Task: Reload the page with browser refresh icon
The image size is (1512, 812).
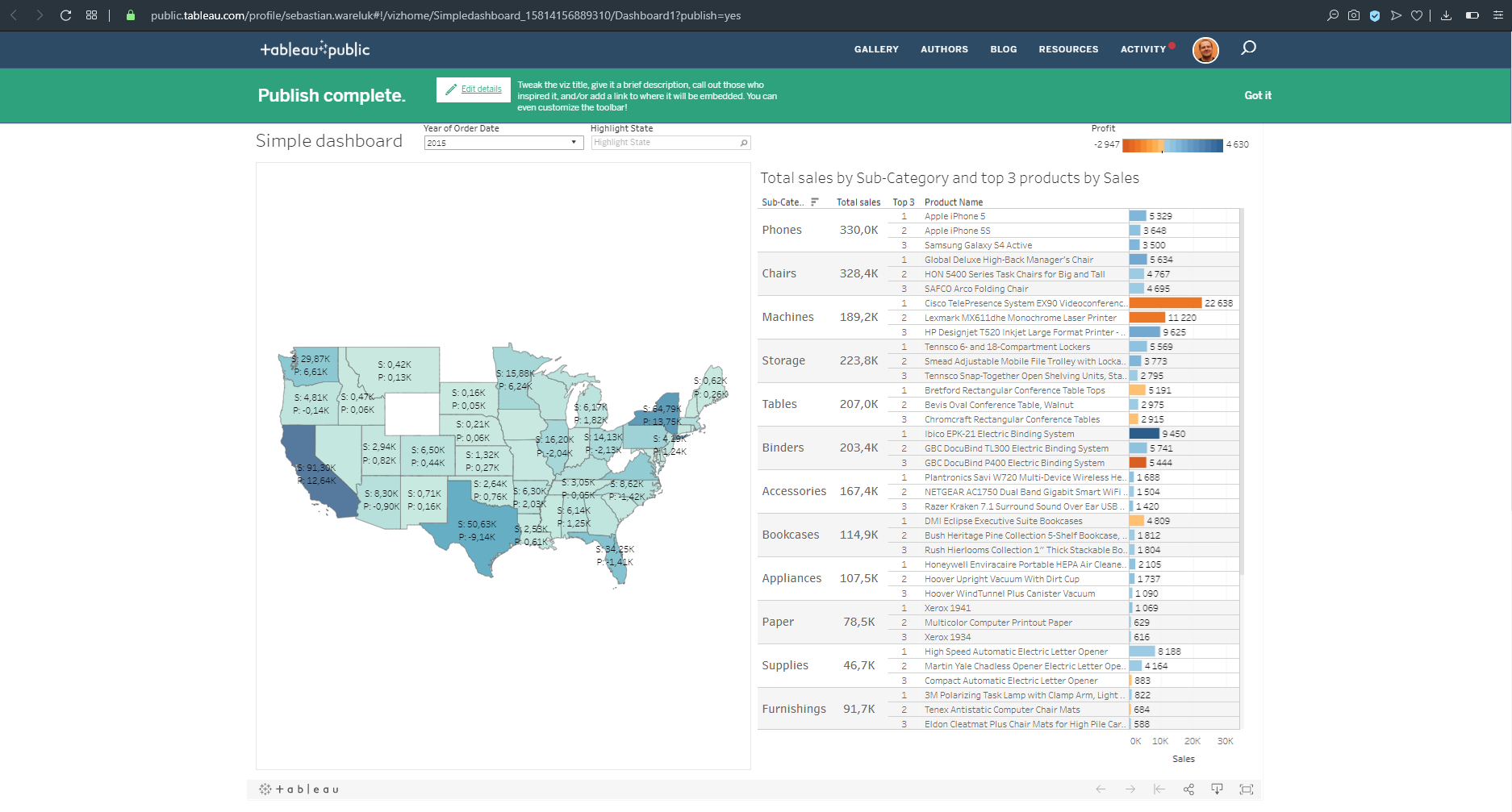Action: click(66, 15)
